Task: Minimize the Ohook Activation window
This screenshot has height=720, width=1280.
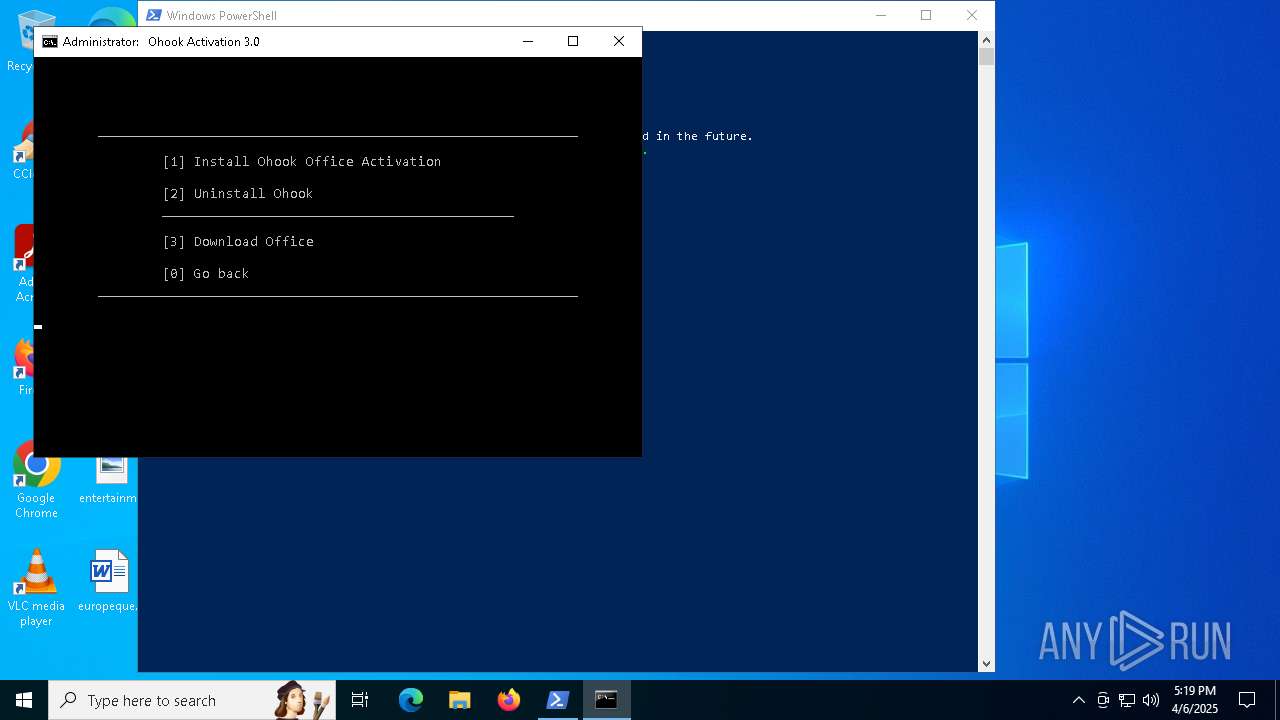Action: pos(528,41)
